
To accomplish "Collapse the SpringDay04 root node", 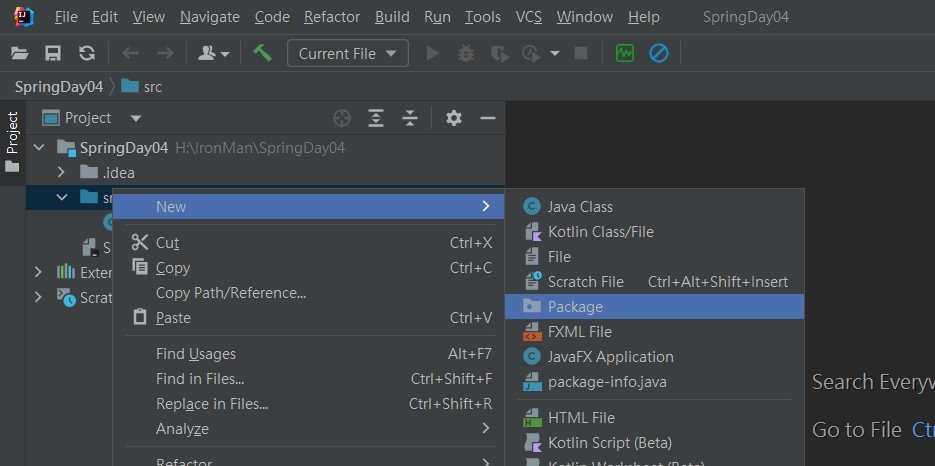I will click(x=39, y=148).
